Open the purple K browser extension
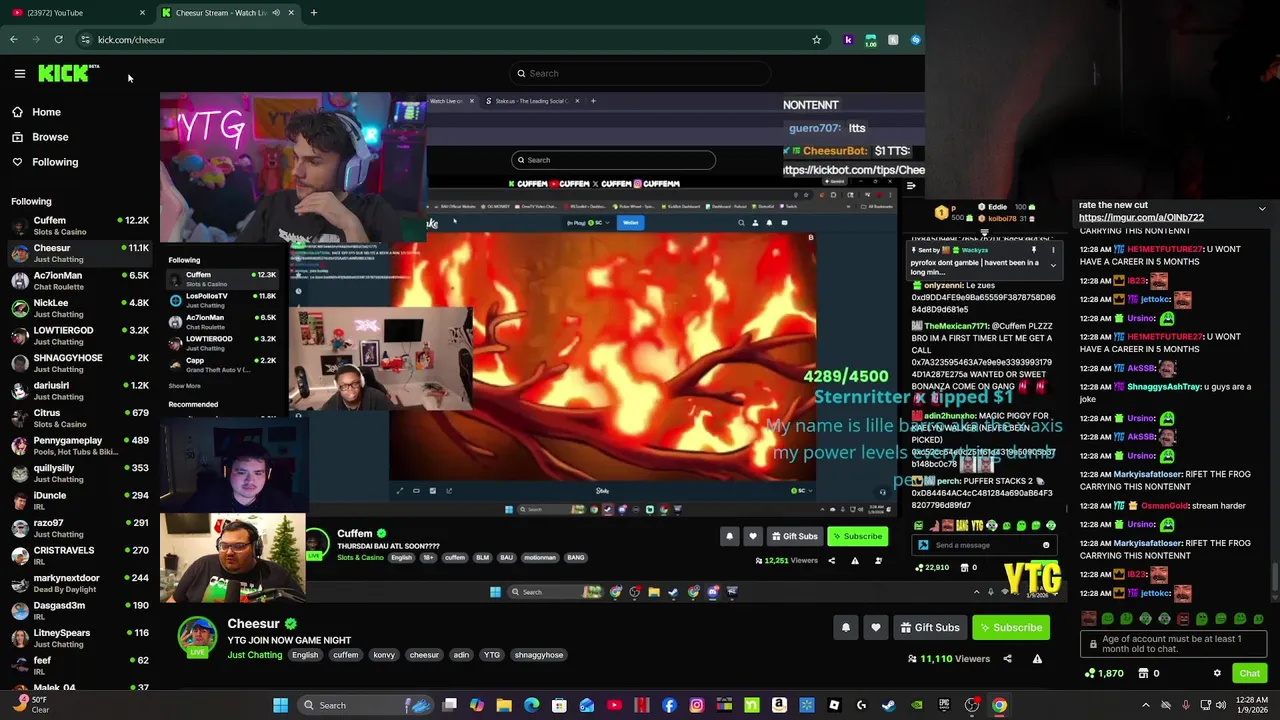This screenshot has height=720, width=1280. coord(848,40)
